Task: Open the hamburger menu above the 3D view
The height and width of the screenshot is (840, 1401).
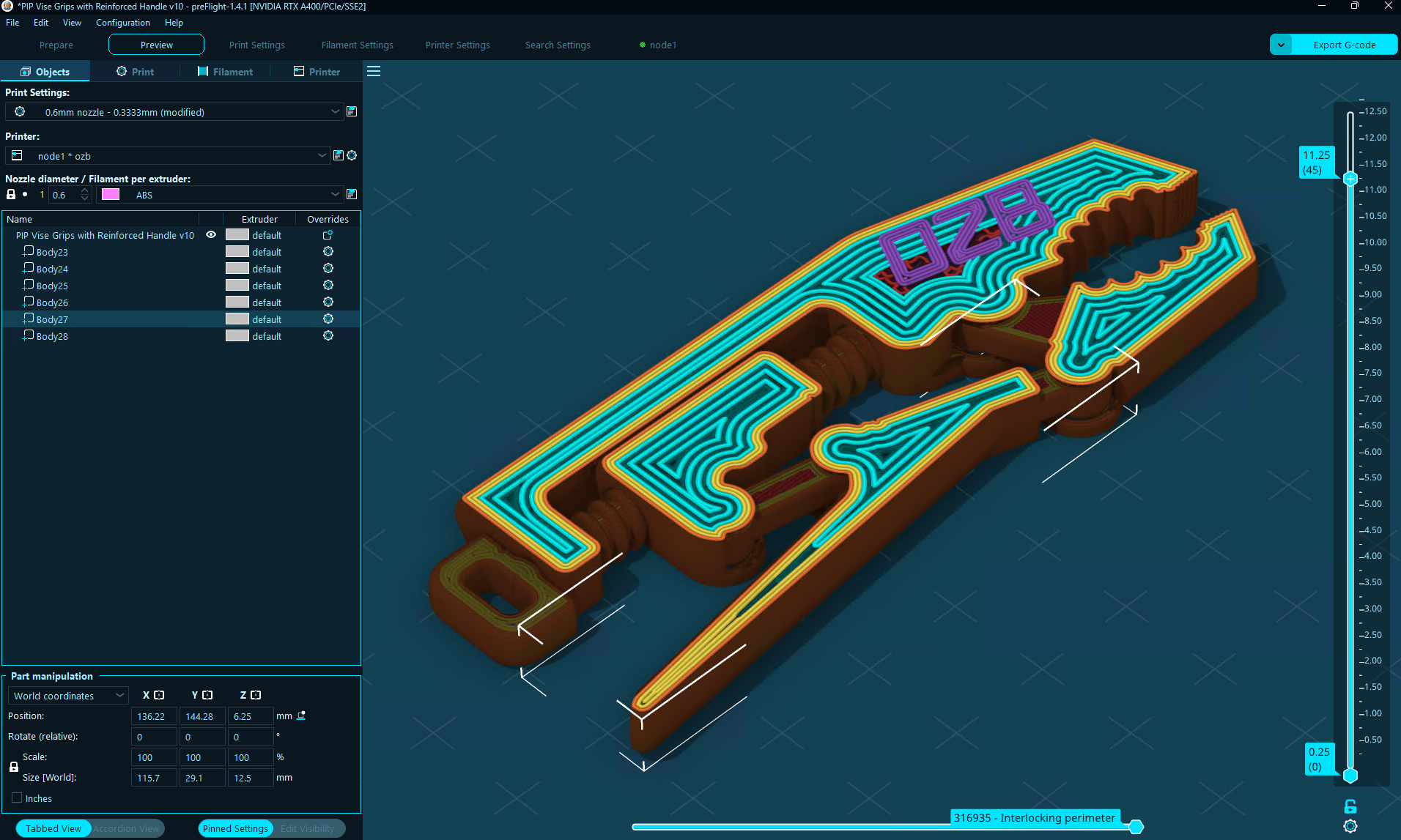Action: point(374,71)
